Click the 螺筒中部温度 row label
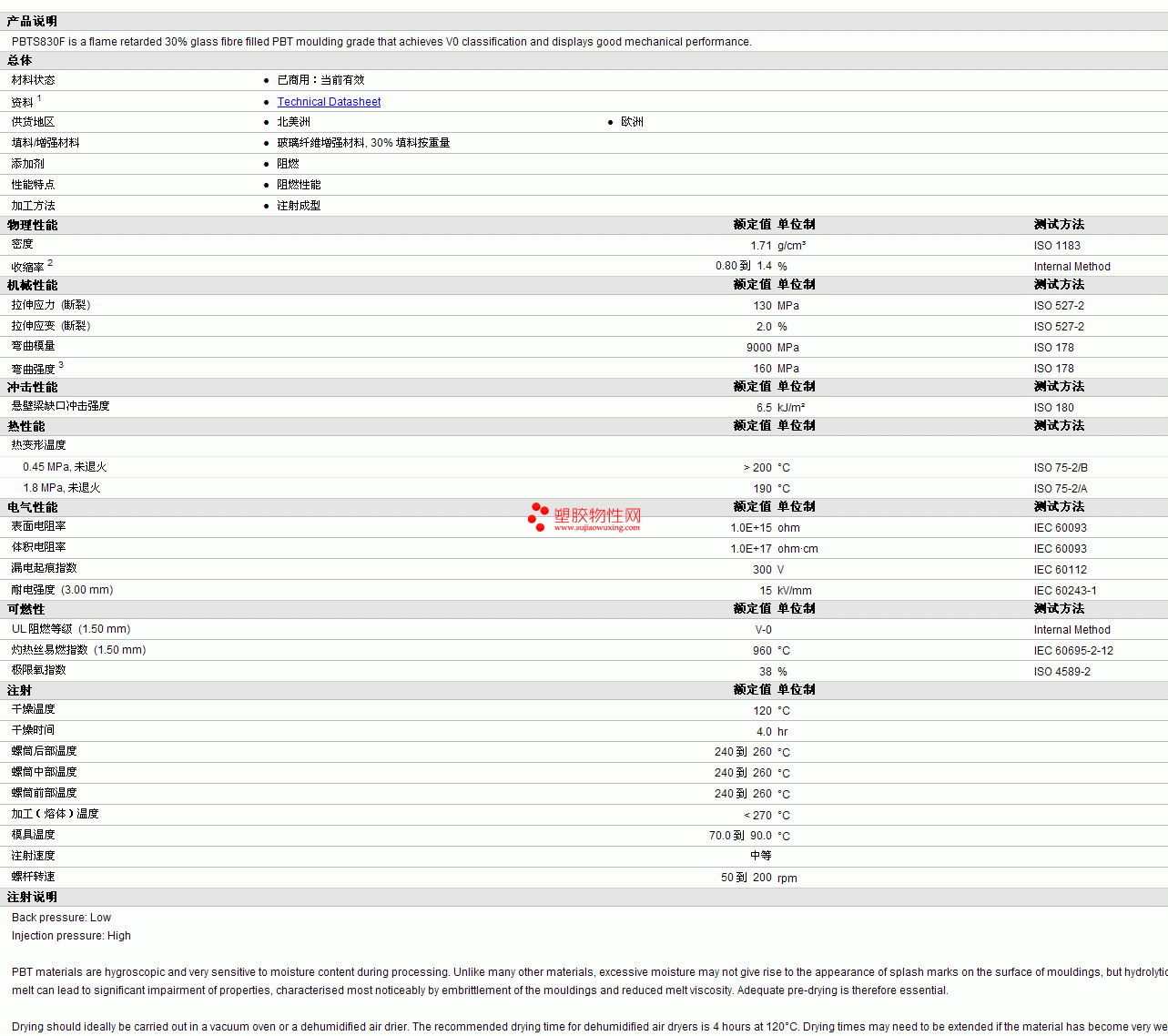The height and width of the screenshot is (1036, 1168). click(44, 772)
